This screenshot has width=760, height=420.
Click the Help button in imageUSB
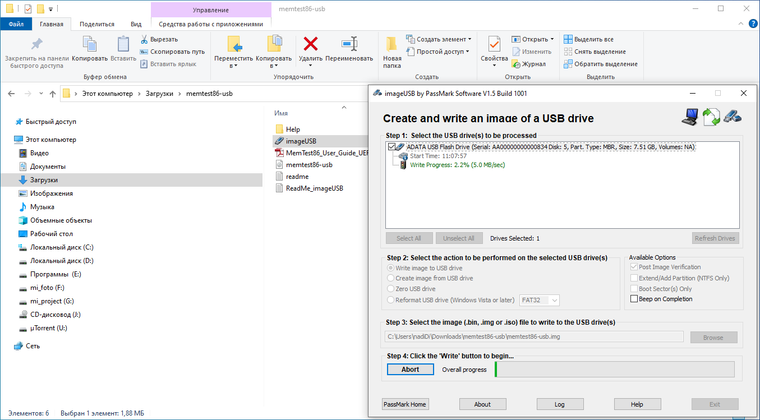coord(637,404)
